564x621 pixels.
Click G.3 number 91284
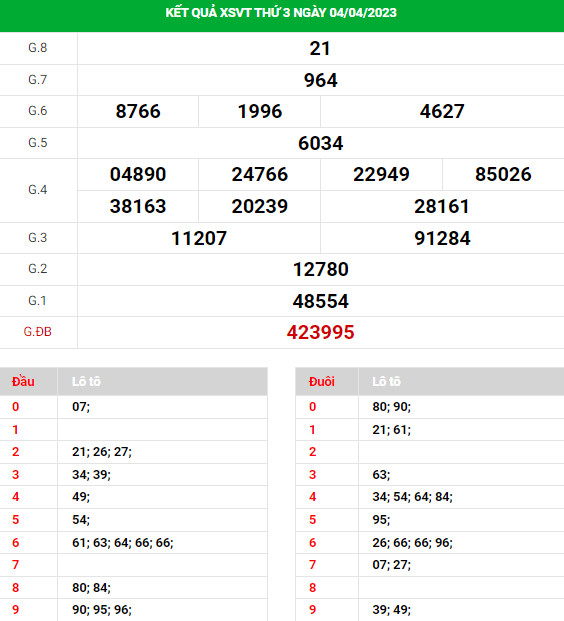442,238
